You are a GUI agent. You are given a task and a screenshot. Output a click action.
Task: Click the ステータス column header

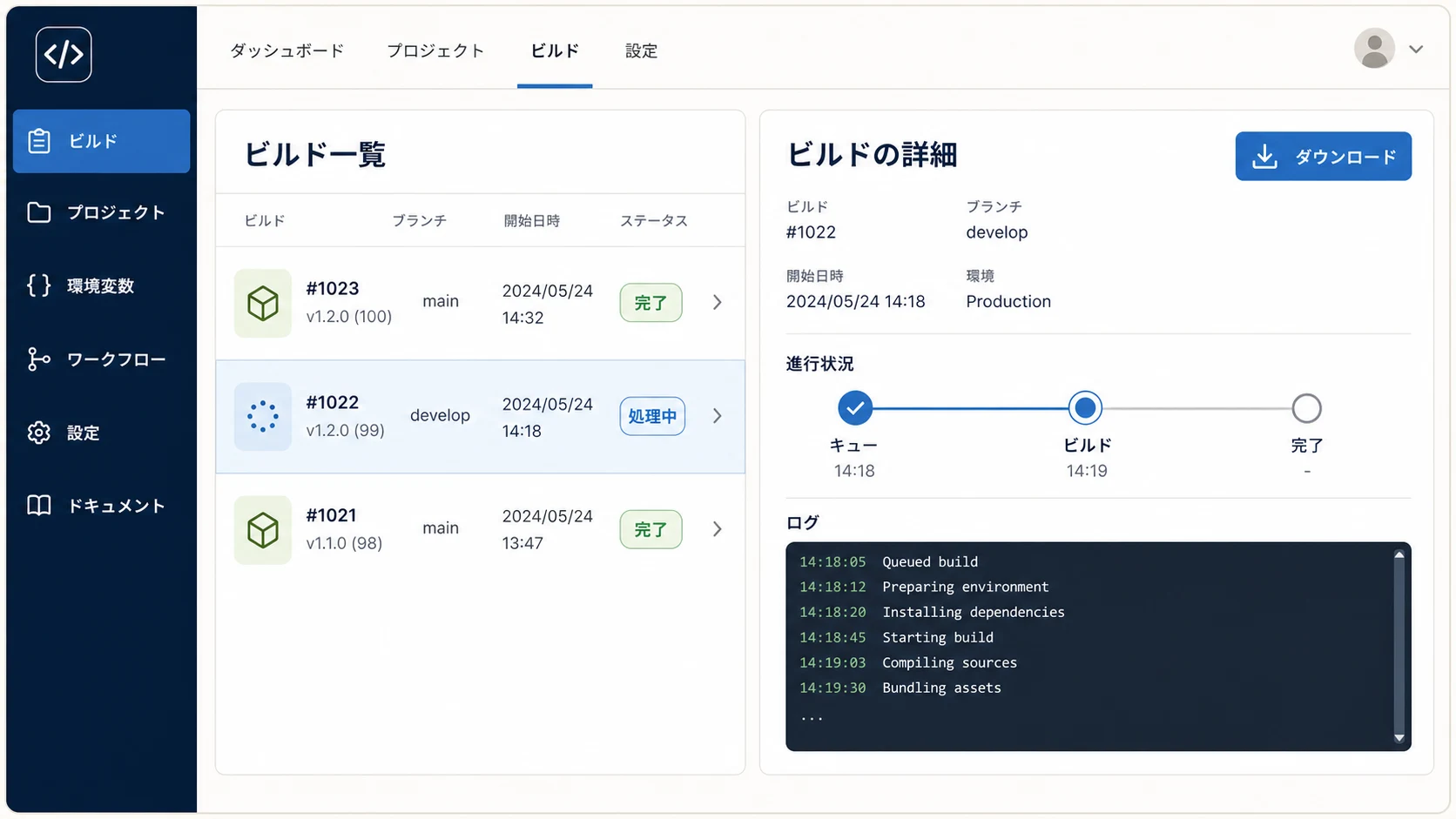(x=654, y=221)
